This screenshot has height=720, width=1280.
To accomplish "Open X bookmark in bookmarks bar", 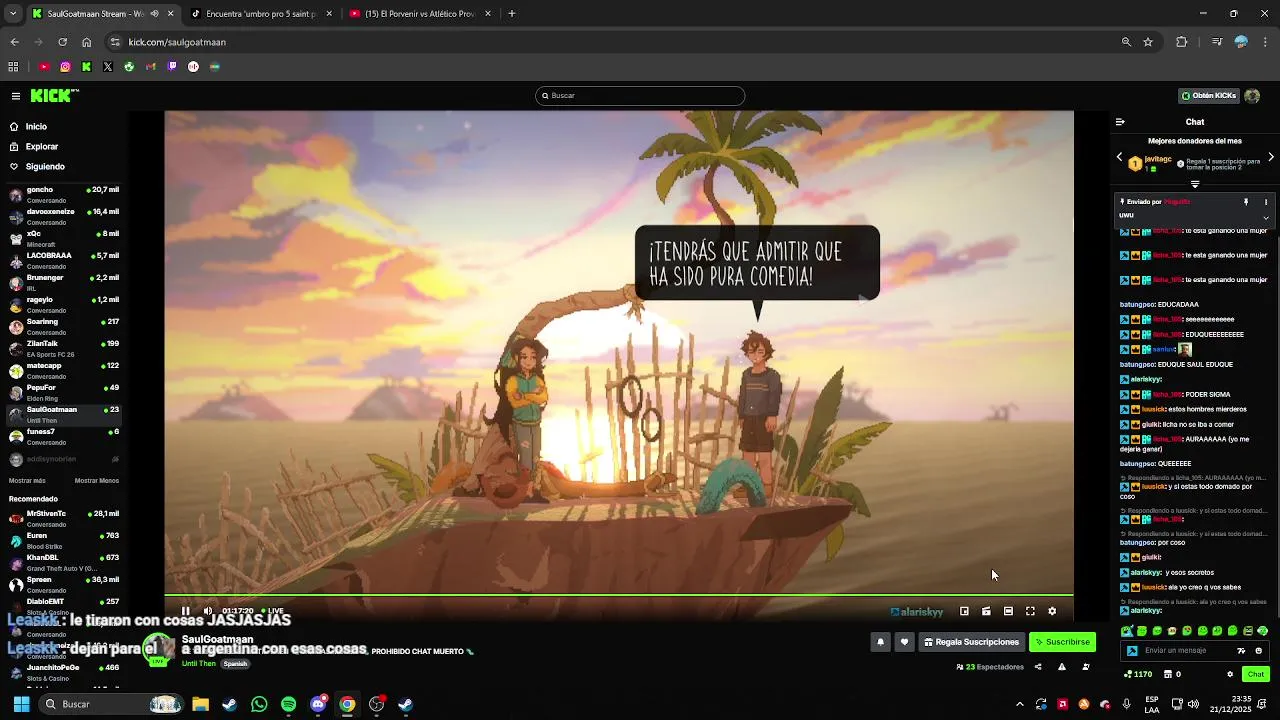I will [x=108, y=67].
